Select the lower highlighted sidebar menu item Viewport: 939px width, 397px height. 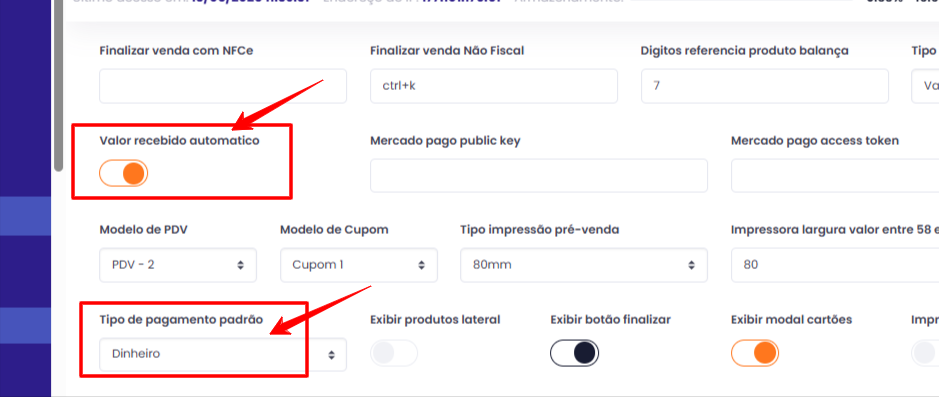(25, 325)
